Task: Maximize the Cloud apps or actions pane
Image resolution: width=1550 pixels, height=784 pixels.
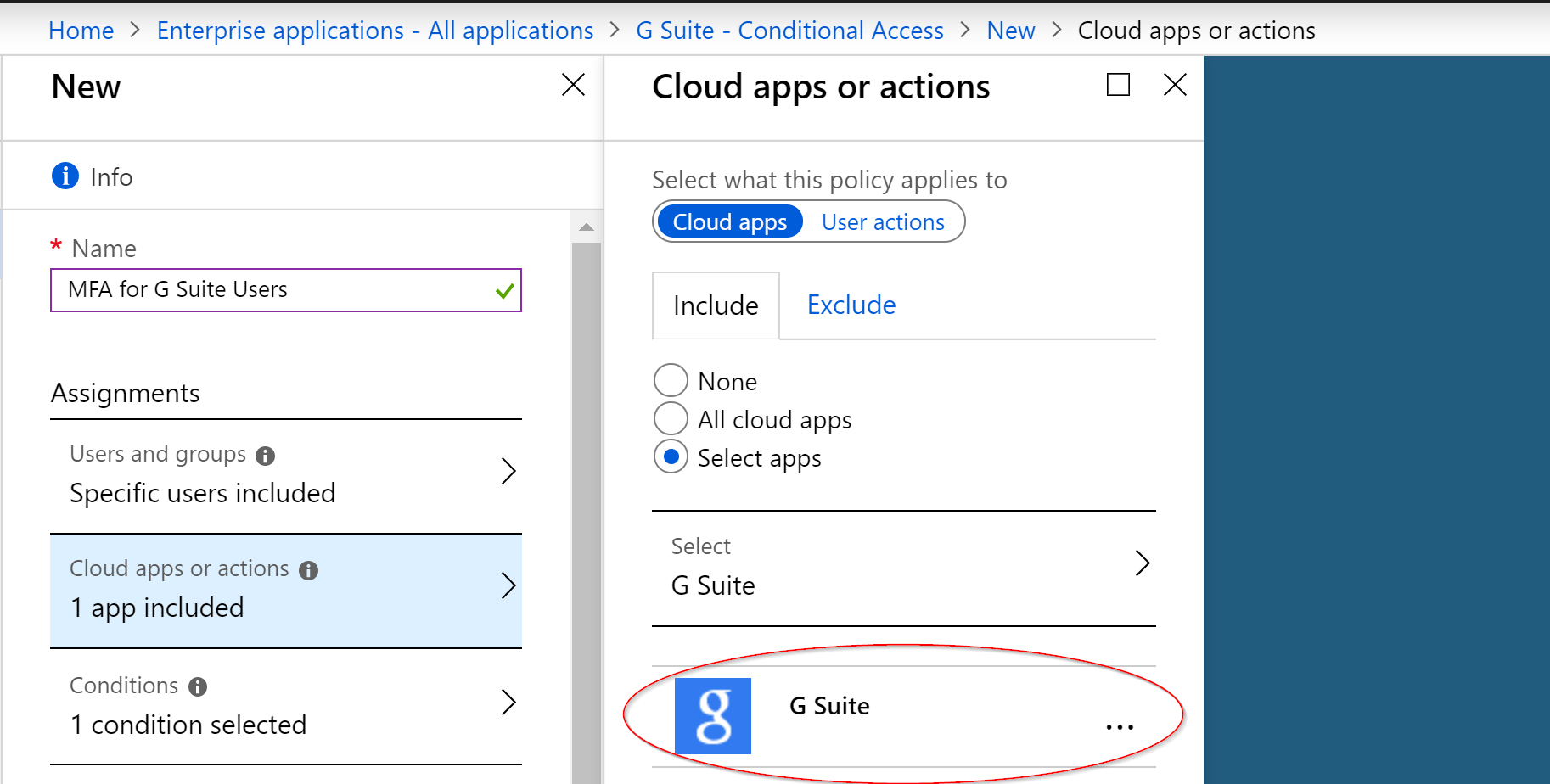Action: [x=1118, y=85]
